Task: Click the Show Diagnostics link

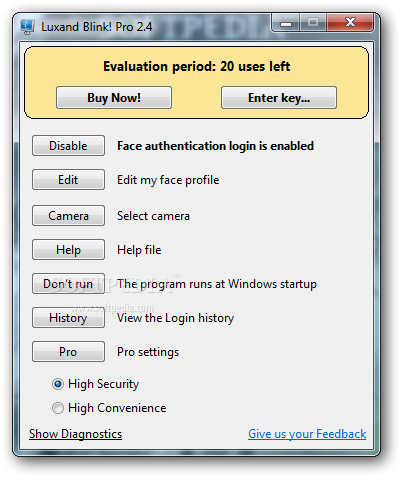Action: tap(75, 434)
